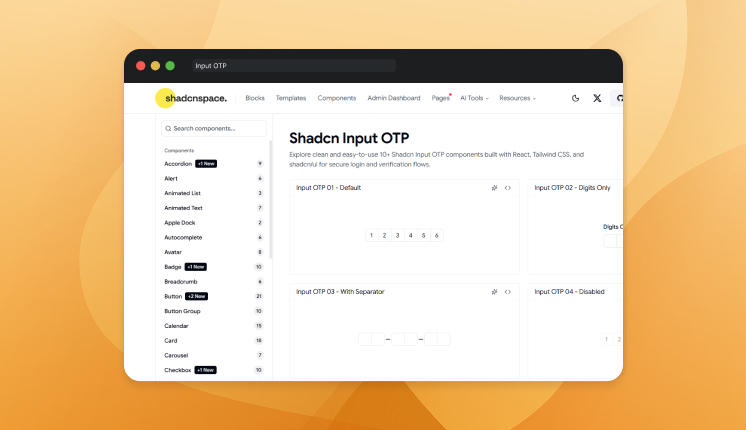
Task: Click the sidebar vertical scrollbar
Action: tap(271, 200)
